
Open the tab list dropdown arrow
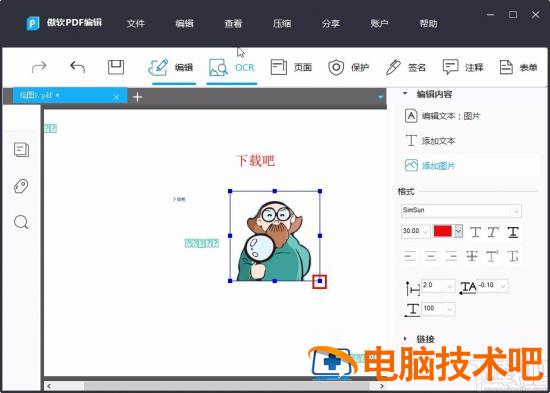click(x=381, y=97)
